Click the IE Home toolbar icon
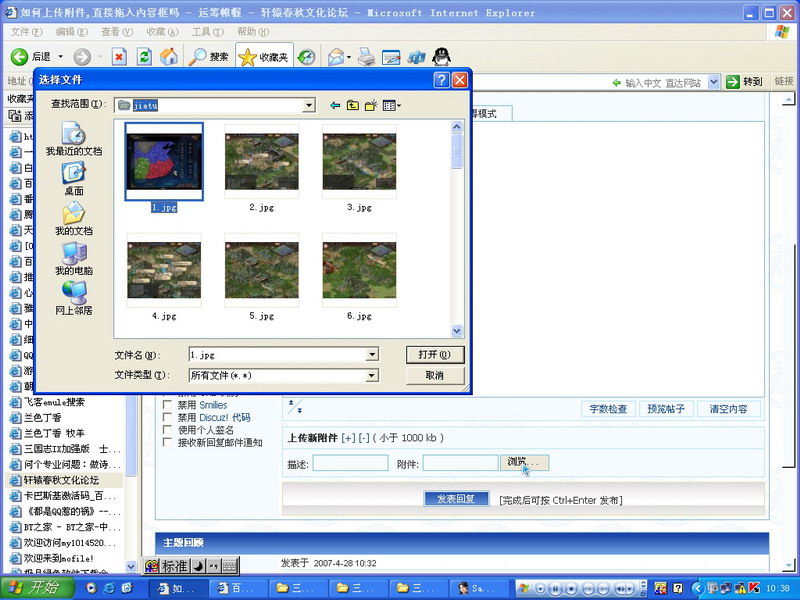This screenshot has width=800, height=600. [x=169, y=57]
